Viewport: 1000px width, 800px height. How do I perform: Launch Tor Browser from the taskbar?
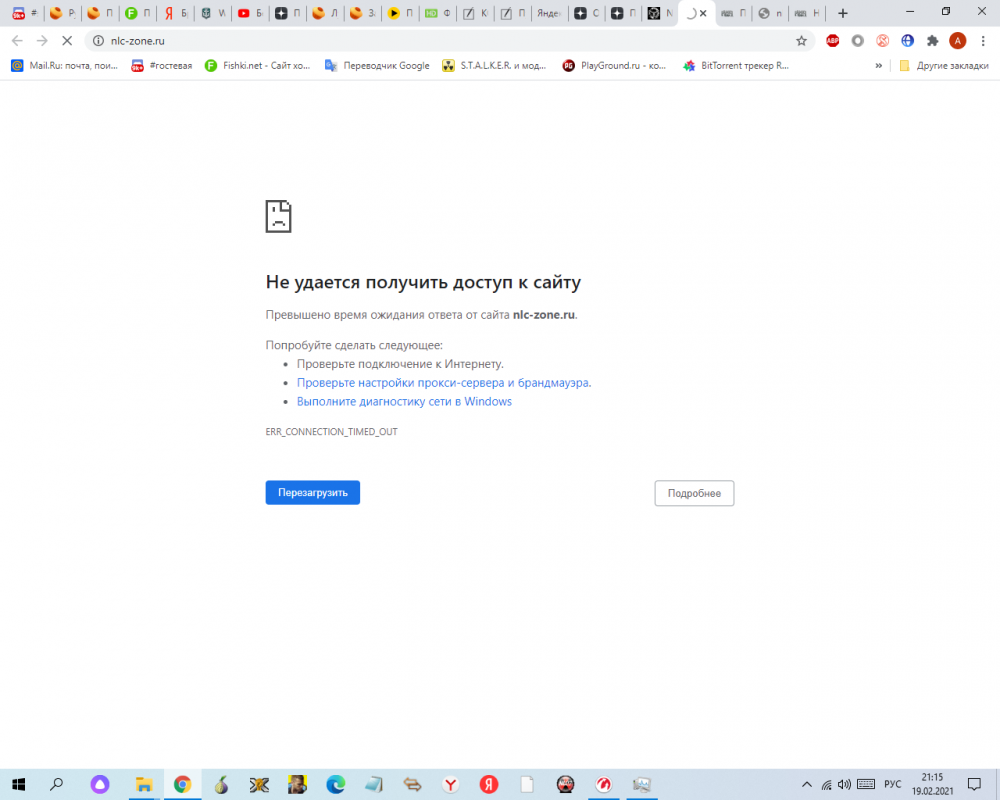click(x=220, y=784)
